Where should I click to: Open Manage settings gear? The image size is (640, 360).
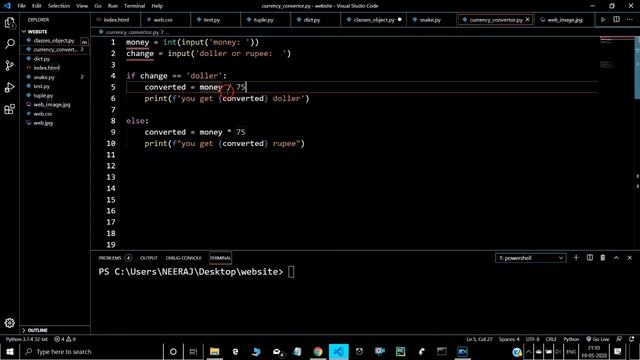(10, 323)
